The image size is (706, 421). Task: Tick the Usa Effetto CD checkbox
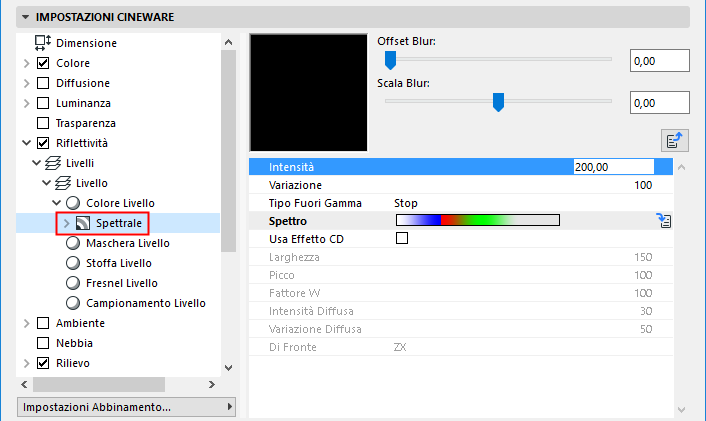[x=402, y=238]
